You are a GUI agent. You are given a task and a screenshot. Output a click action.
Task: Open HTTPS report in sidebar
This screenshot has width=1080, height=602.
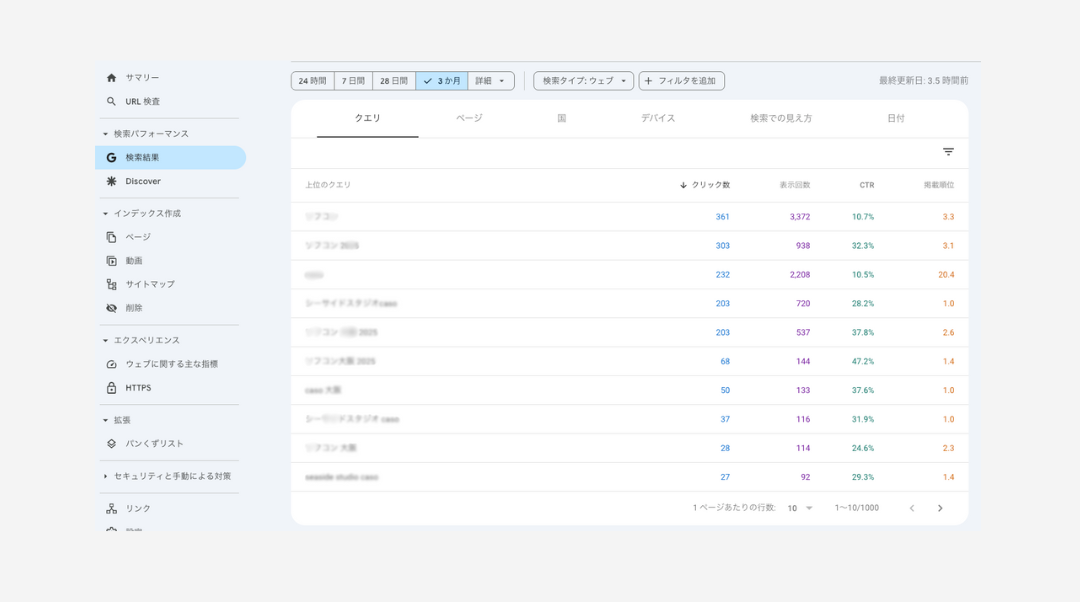(x=138, y=388)
